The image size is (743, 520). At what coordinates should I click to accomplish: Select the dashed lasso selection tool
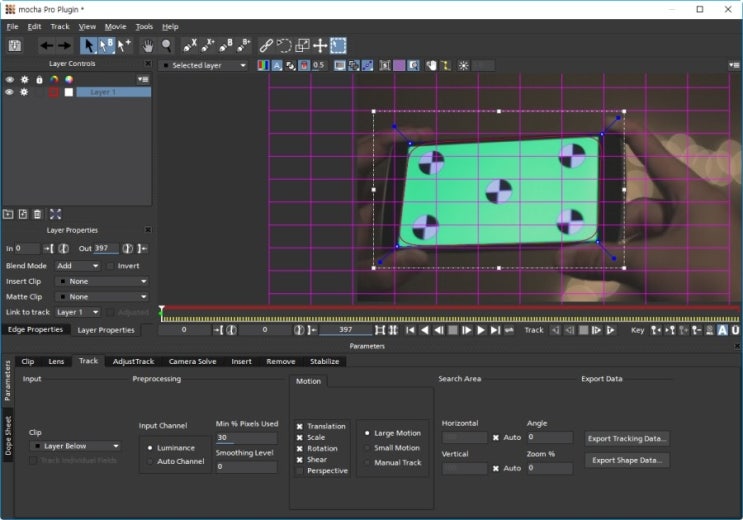284,46
